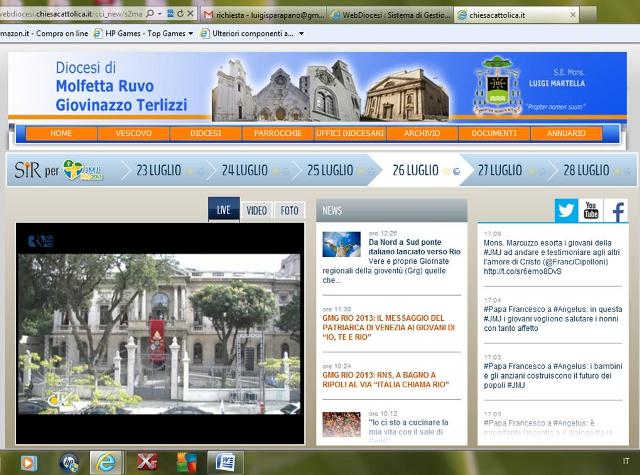The height and width of the screenshot is (475, 640).
Task: Click the Internet Explorer taskbar icon
Action: pos(106,462)
